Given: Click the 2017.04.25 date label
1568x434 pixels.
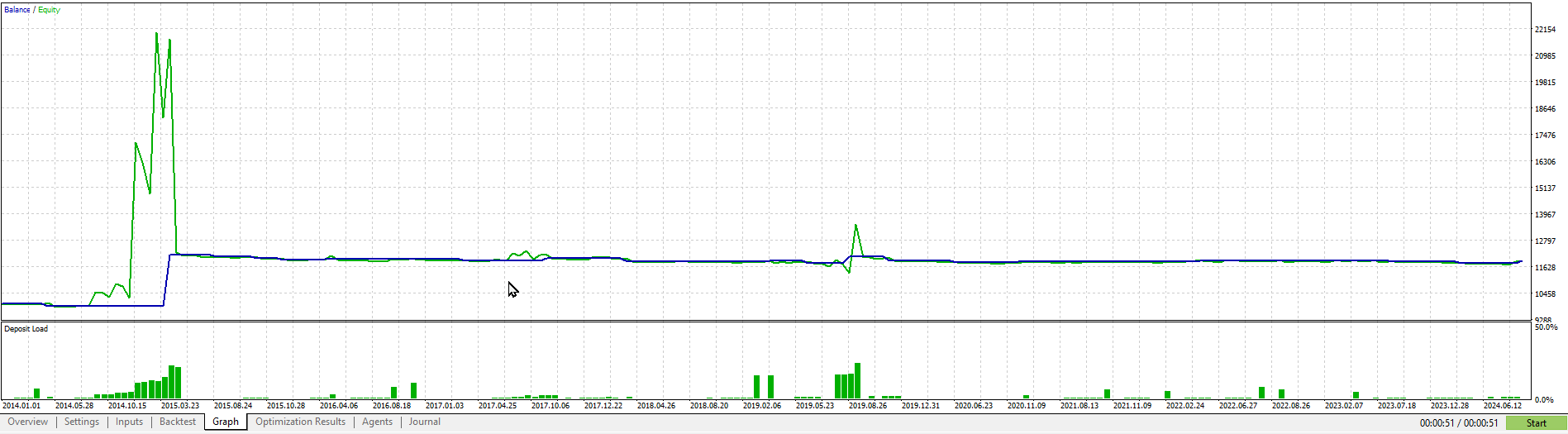Looking at the screenshot, I should [498, 406].
